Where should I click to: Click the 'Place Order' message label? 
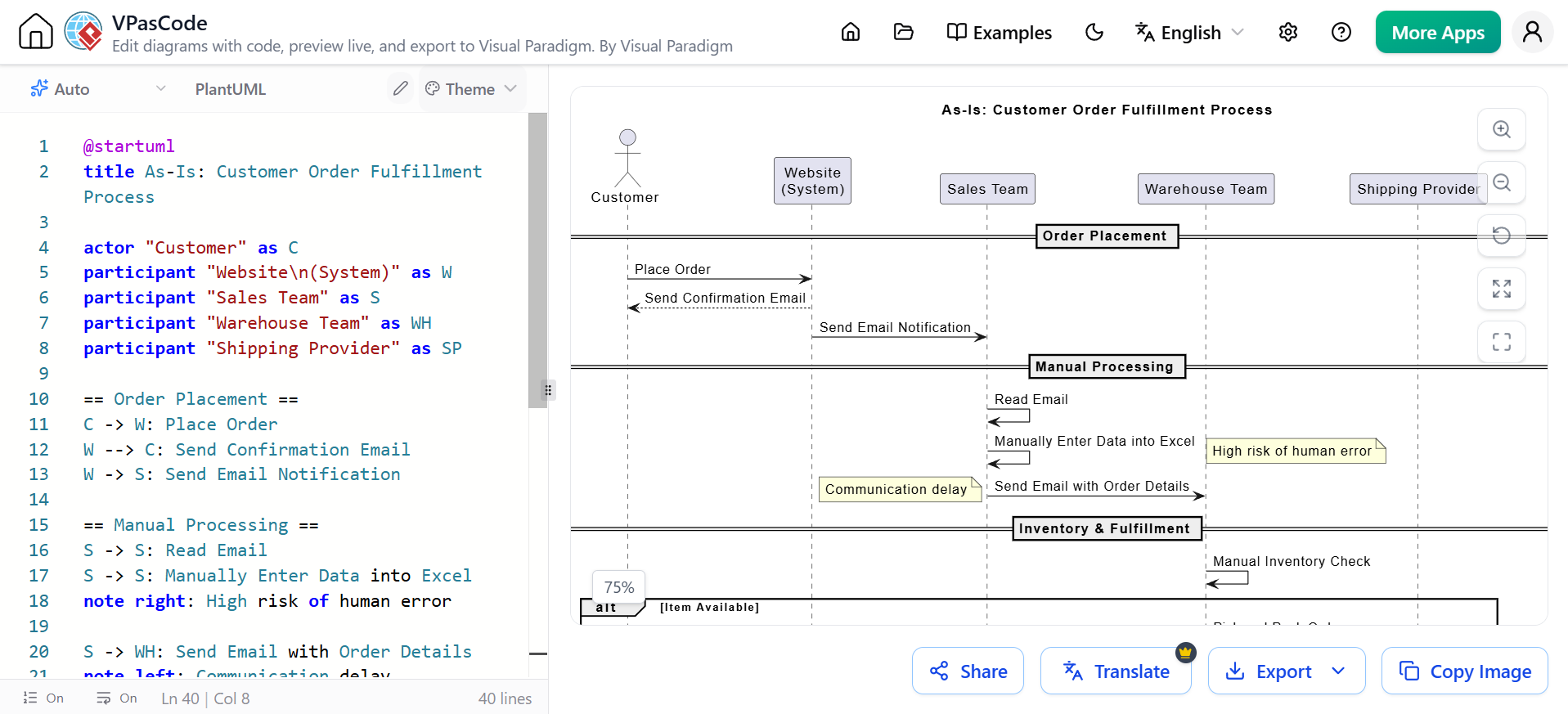click(x=672, y=269)
